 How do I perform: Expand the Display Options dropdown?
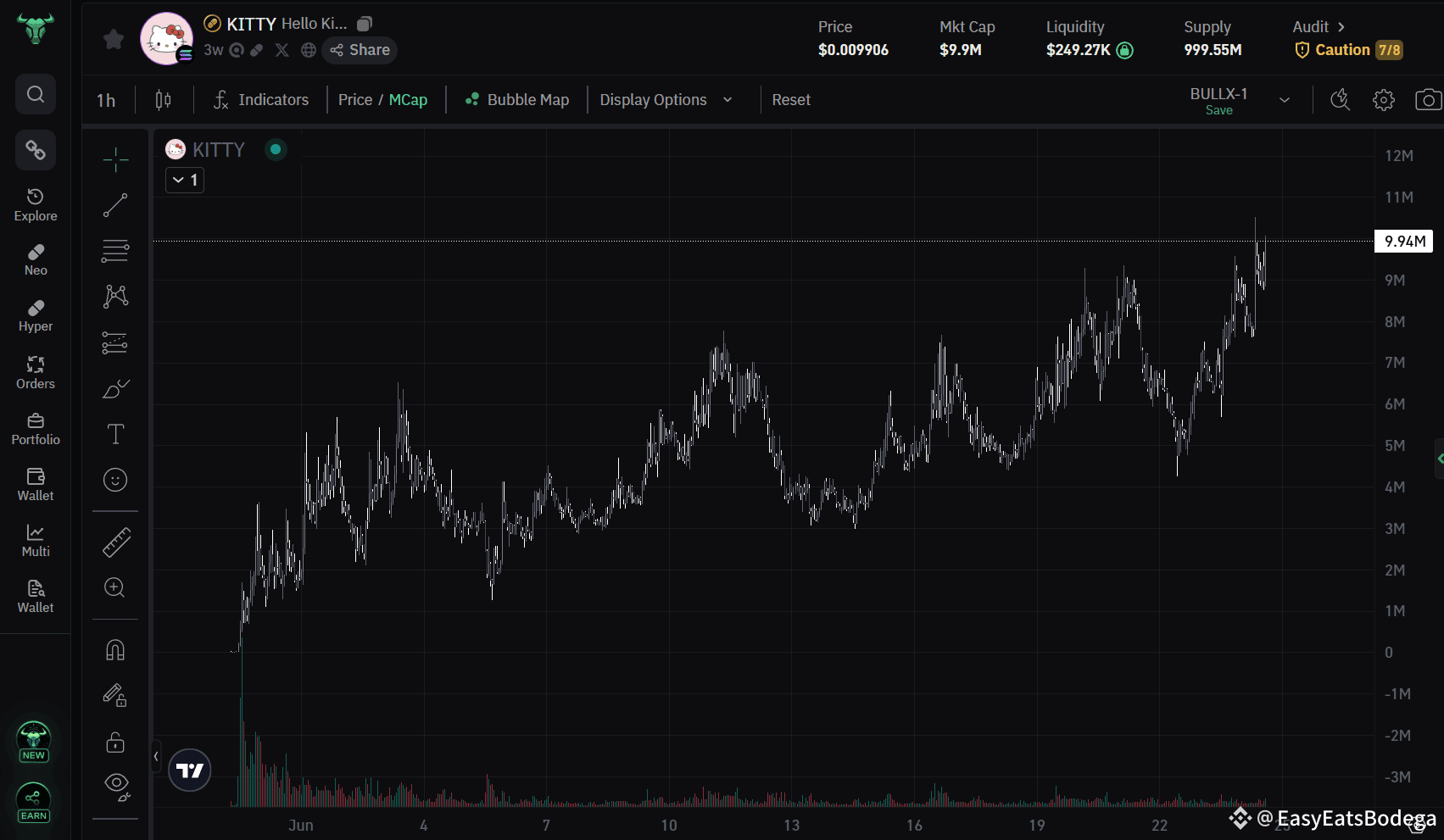click(666, 100)
